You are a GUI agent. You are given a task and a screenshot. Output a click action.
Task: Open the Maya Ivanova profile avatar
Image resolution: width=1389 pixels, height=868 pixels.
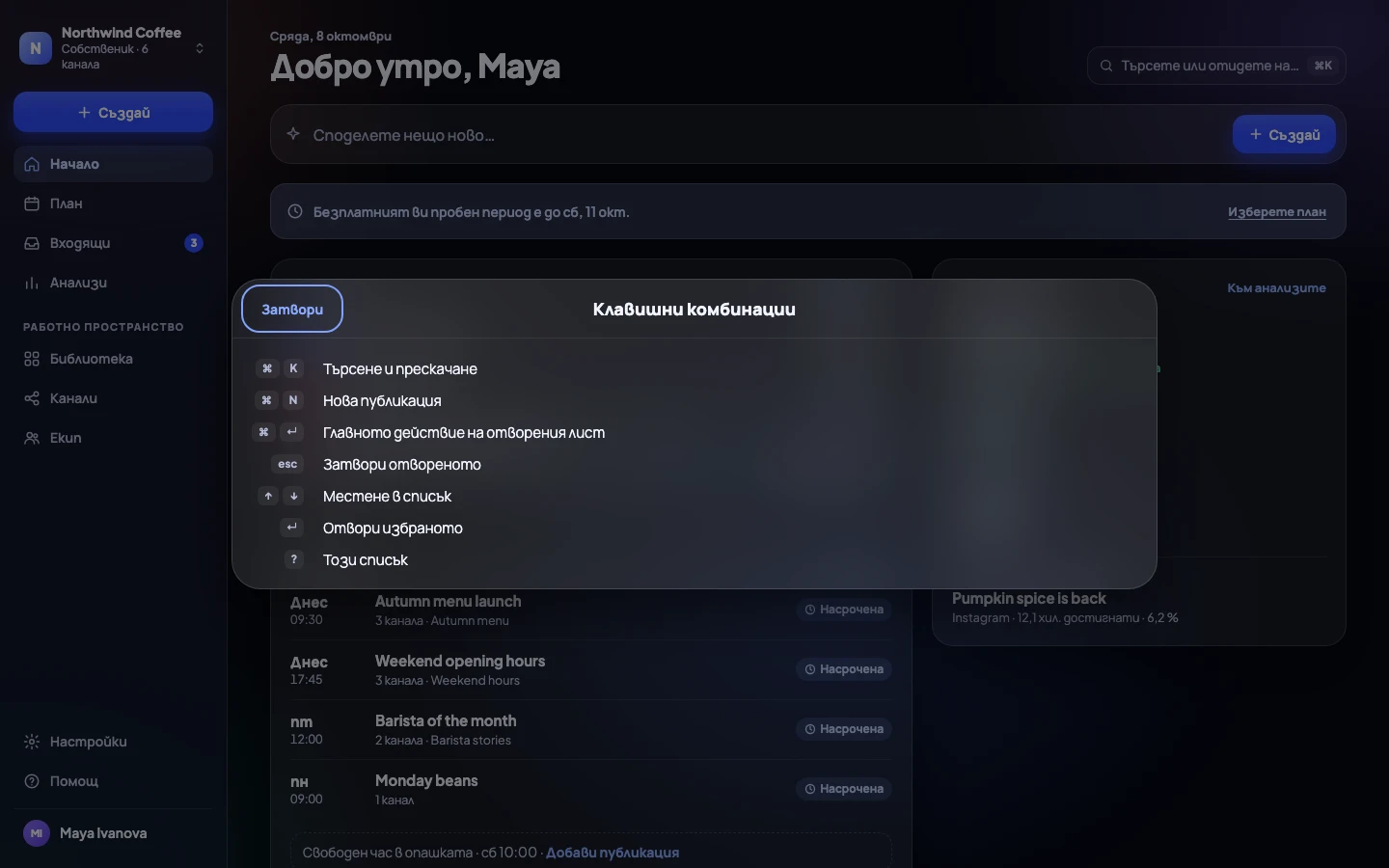(37, 833)
